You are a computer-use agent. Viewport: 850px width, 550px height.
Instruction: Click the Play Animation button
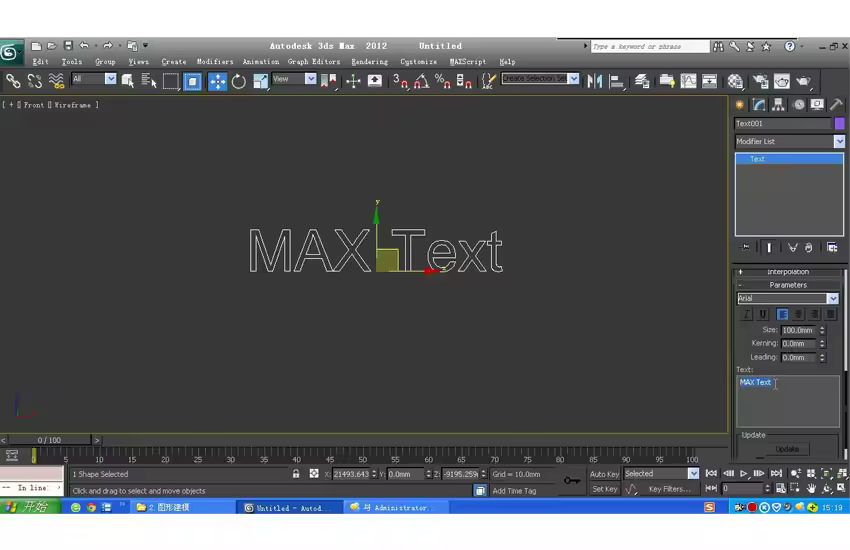(x=745, y=474)
